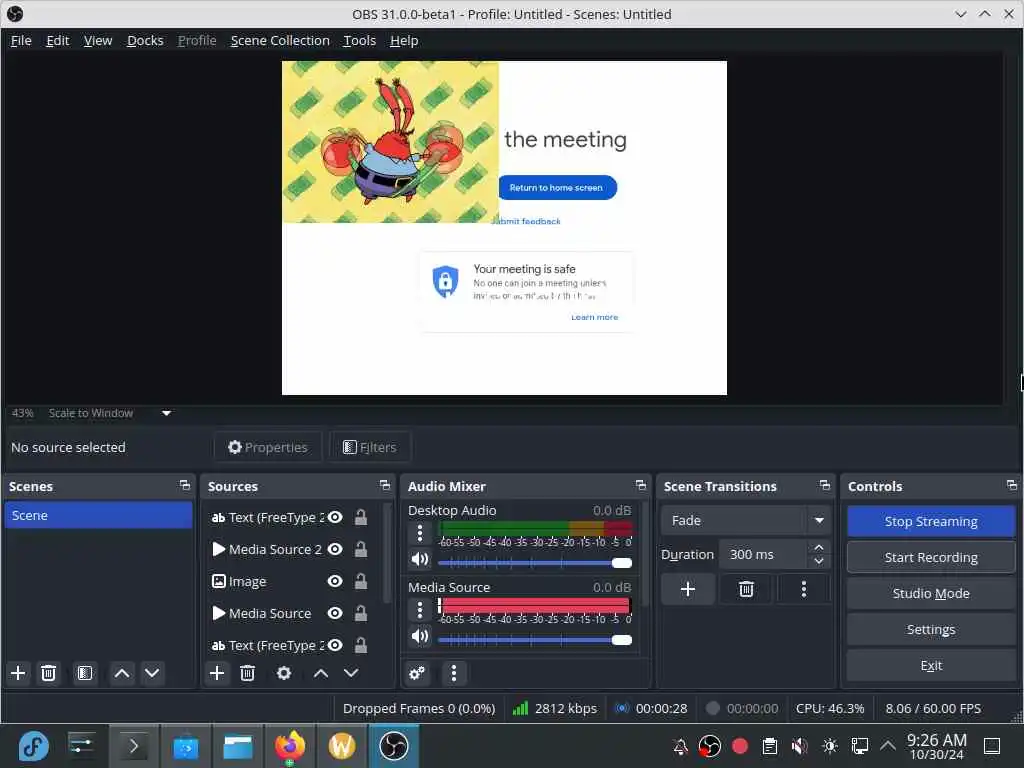The image size is (1024, 768).
Task: Move scene up with arrow icon
Action: [x=121, y=673]
